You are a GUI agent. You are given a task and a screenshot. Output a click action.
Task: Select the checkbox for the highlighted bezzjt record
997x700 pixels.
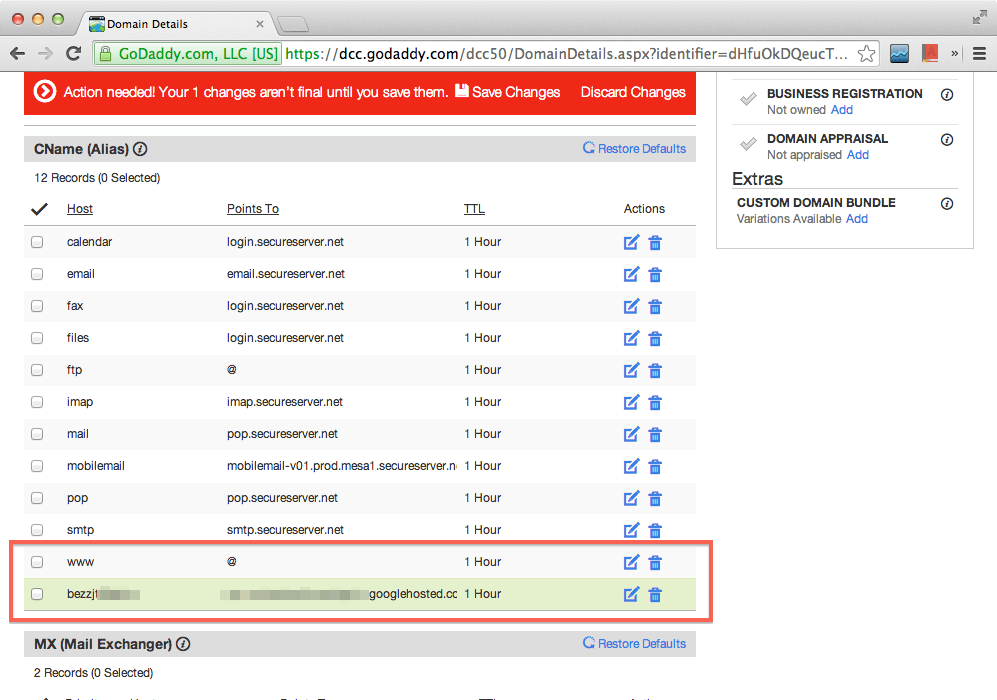[x=37, y=594]
